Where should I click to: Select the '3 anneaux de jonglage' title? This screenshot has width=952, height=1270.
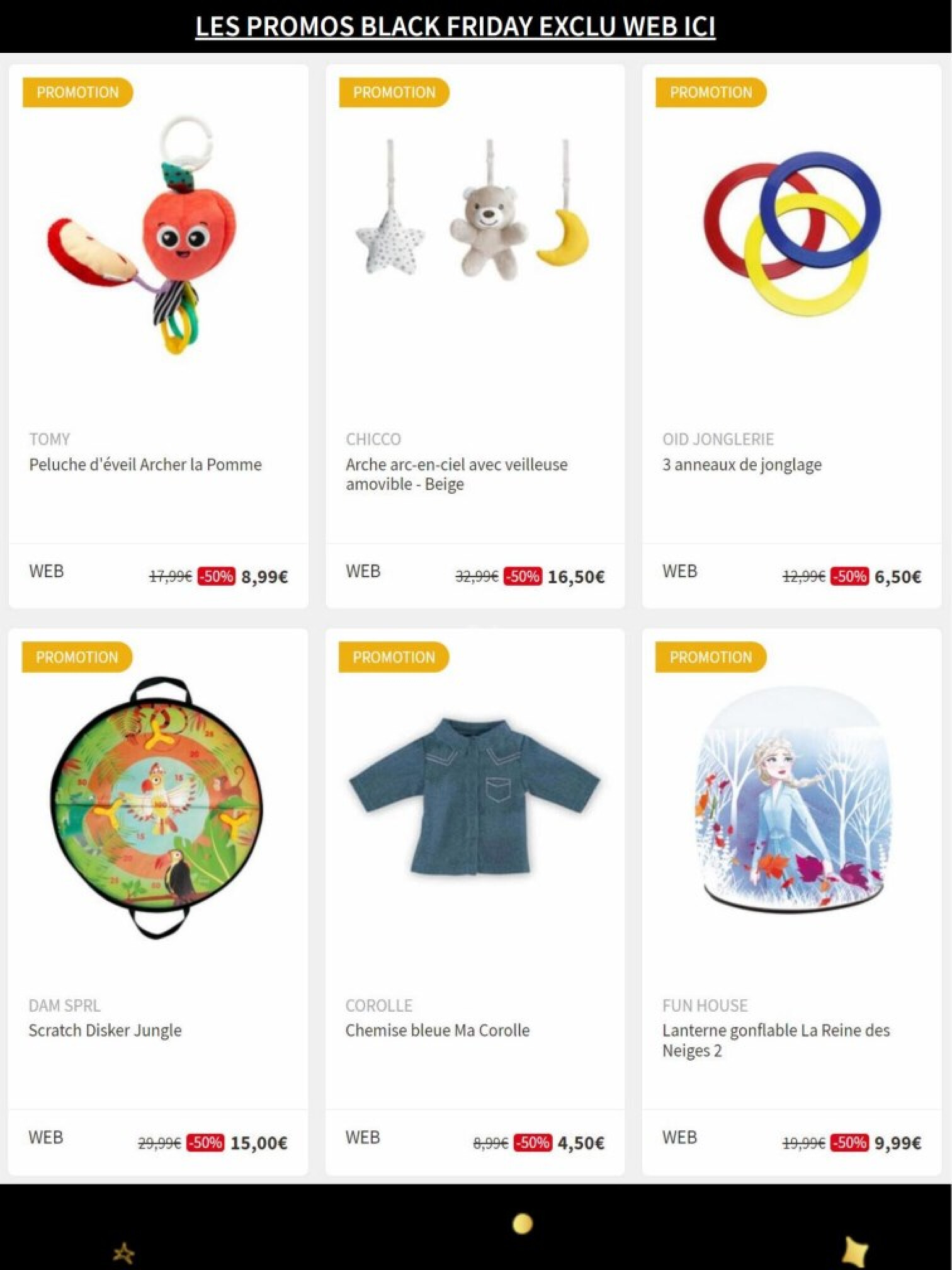[742, 465]
